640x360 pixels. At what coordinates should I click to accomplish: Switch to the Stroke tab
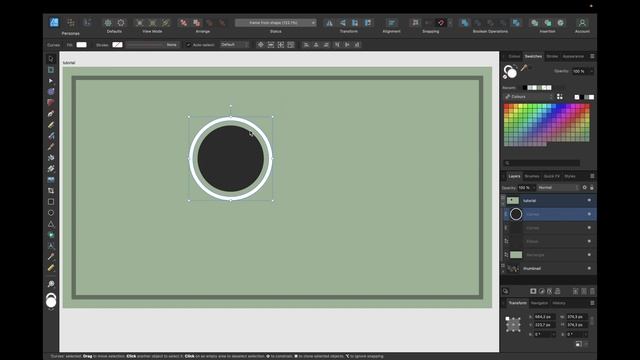tap(552, 56)
